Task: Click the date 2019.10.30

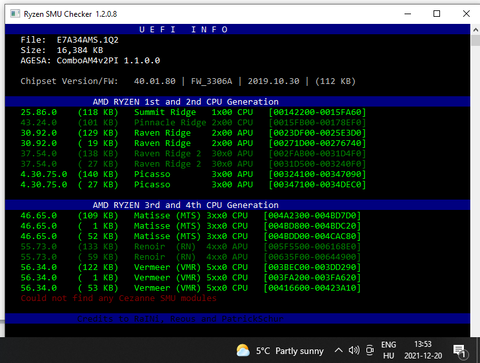Action: (x=273, y=81)
